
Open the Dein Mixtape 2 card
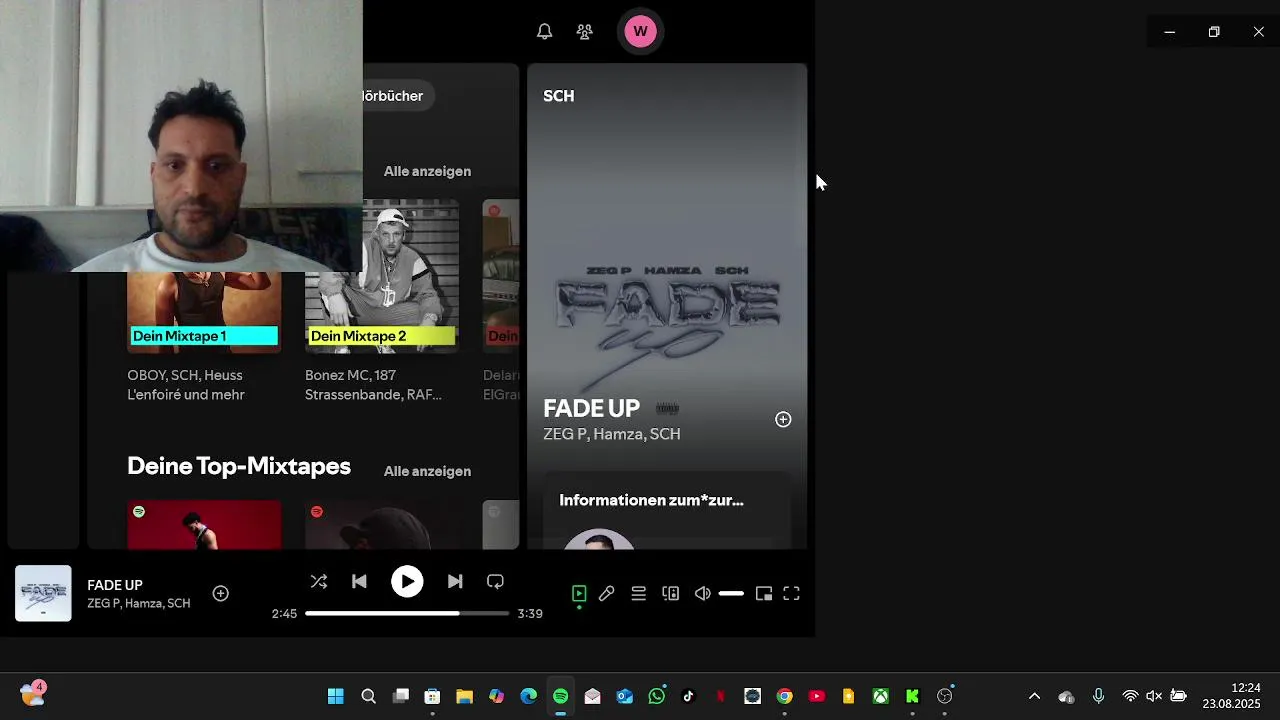point(382,302)
